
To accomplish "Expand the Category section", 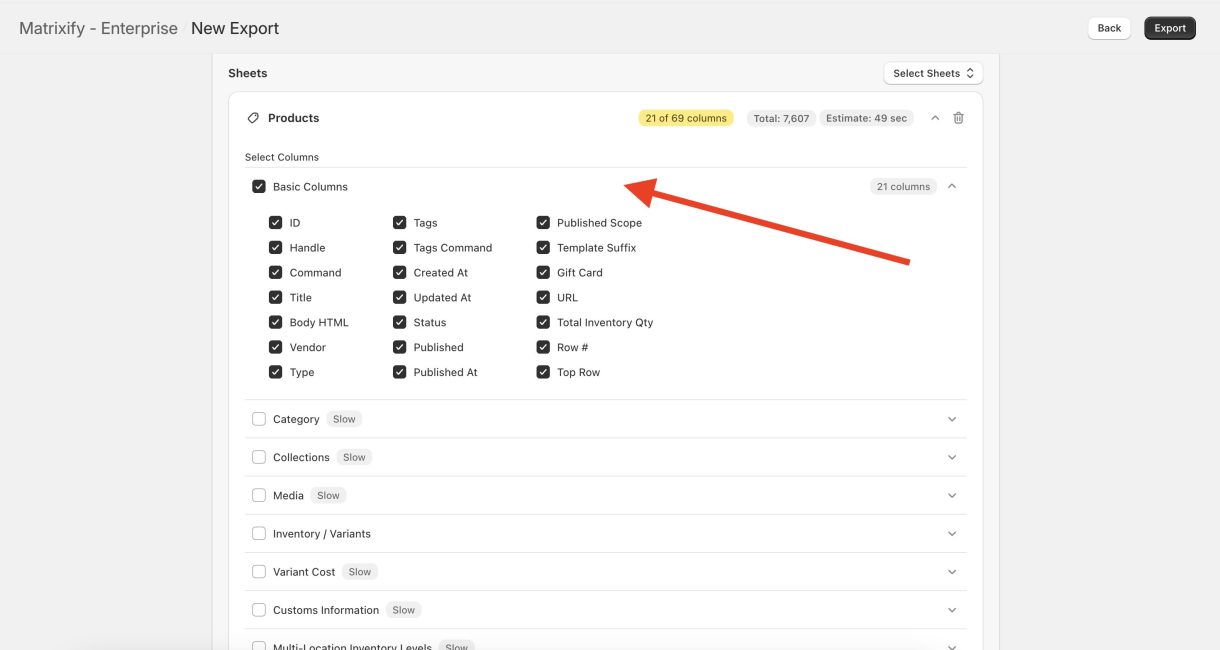I will point(951,418).
